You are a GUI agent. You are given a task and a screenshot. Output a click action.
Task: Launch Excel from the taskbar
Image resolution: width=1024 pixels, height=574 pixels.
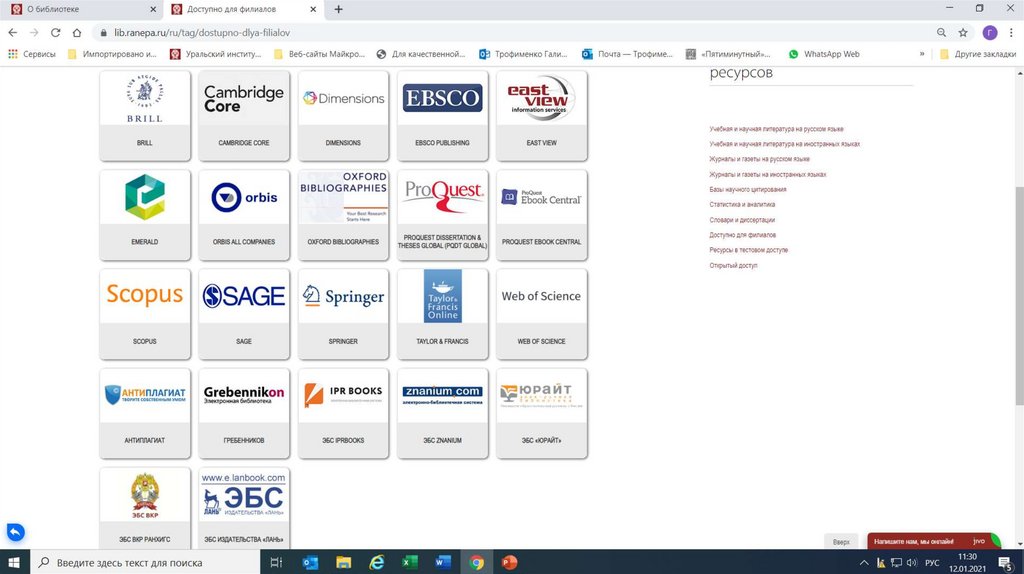coord(409,562)
